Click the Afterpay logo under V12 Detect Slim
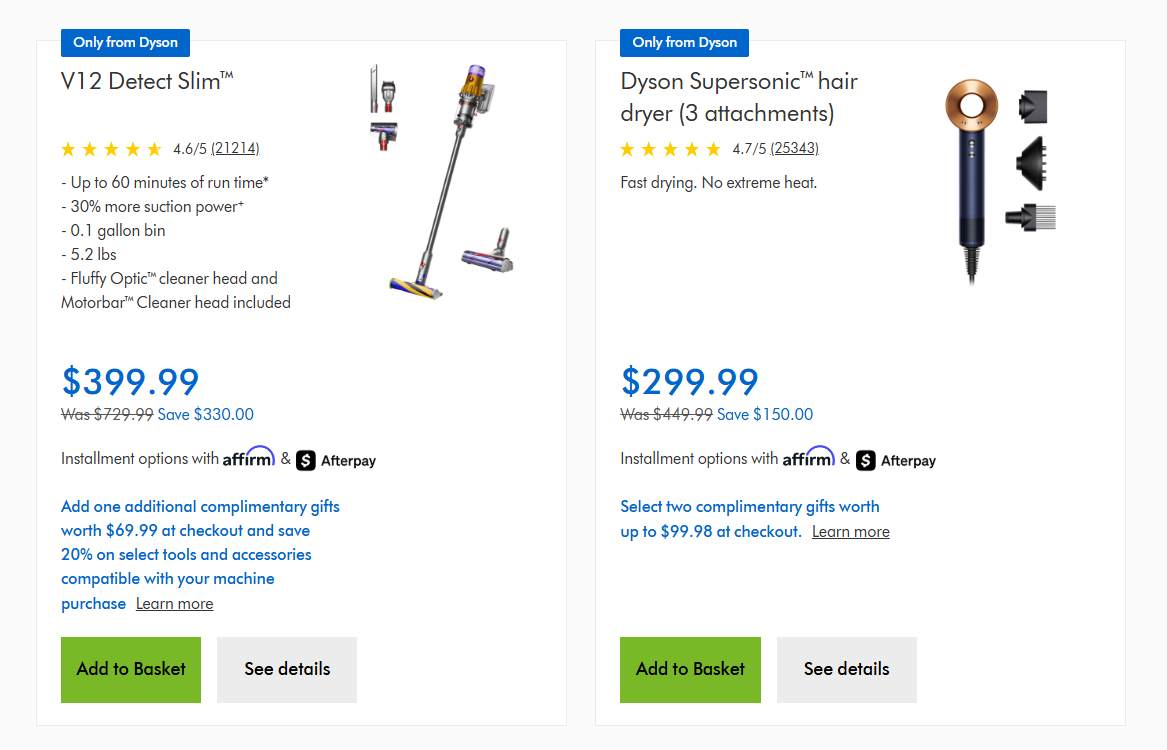The image size is (1167, 750). tap(336, 461)
